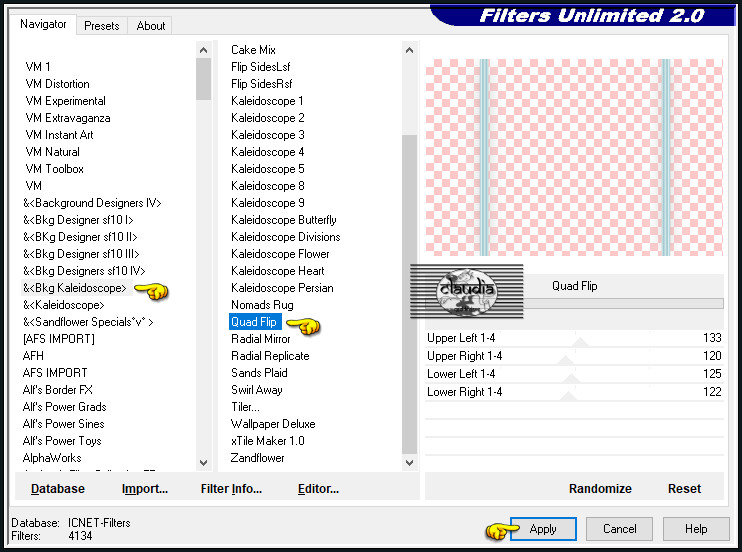Select Swirl Away filter

tap(256, 390)
